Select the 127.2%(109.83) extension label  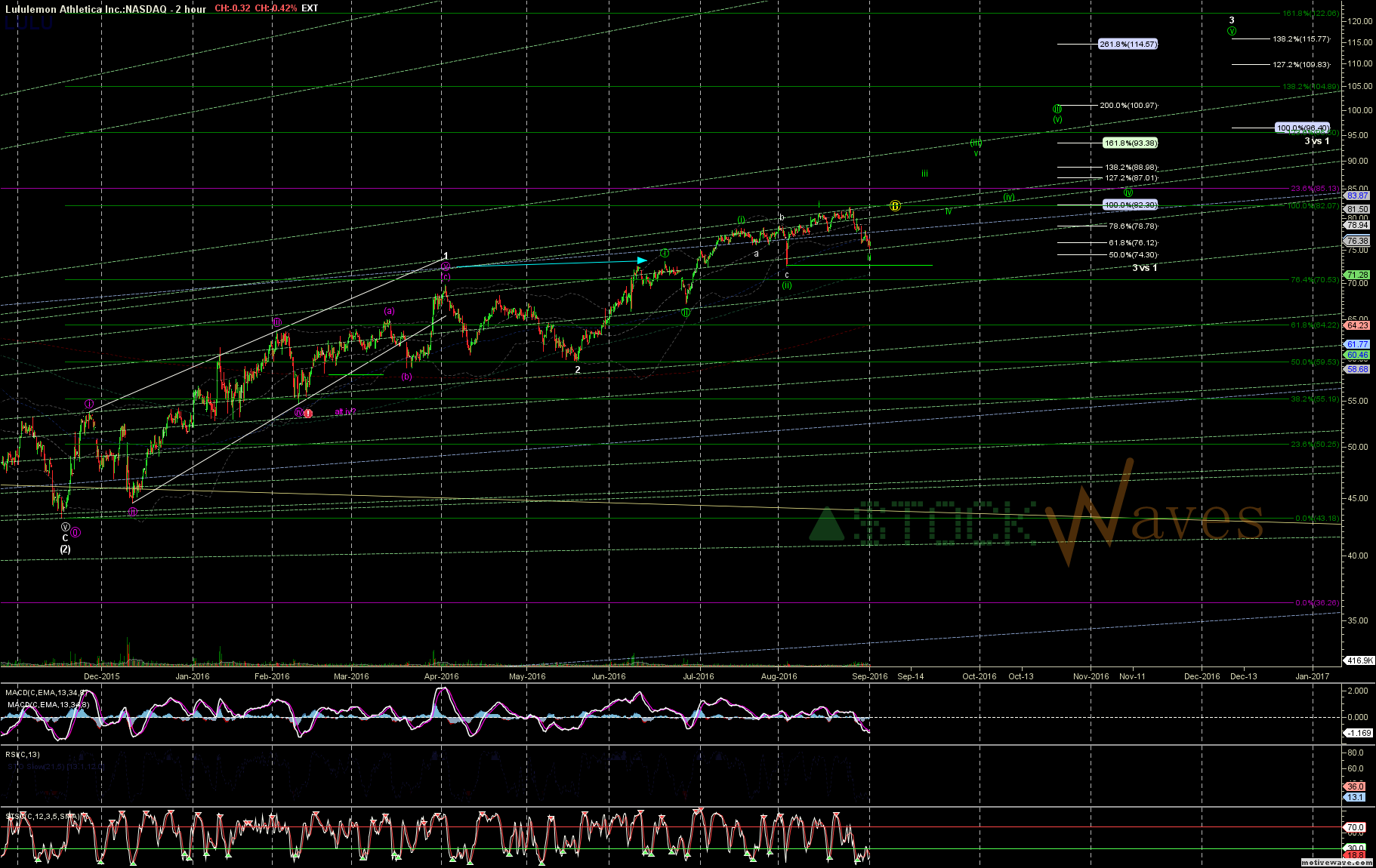tap(1301, 64)
